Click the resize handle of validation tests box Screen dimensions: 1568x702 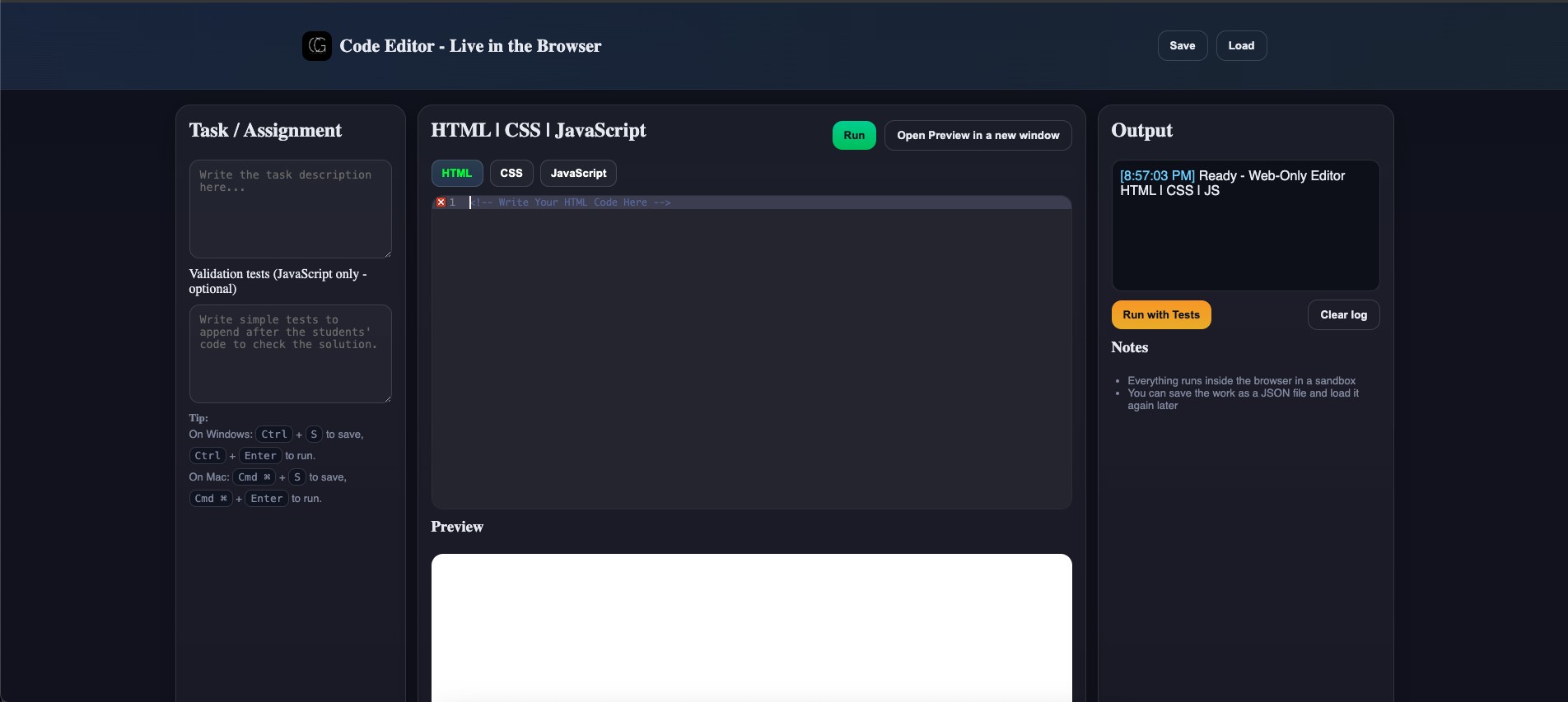387,398
